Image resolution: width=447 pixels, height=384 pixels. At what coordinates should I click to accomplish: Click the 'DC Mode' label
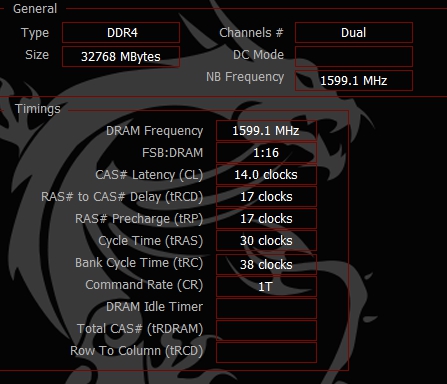(258, 55)
